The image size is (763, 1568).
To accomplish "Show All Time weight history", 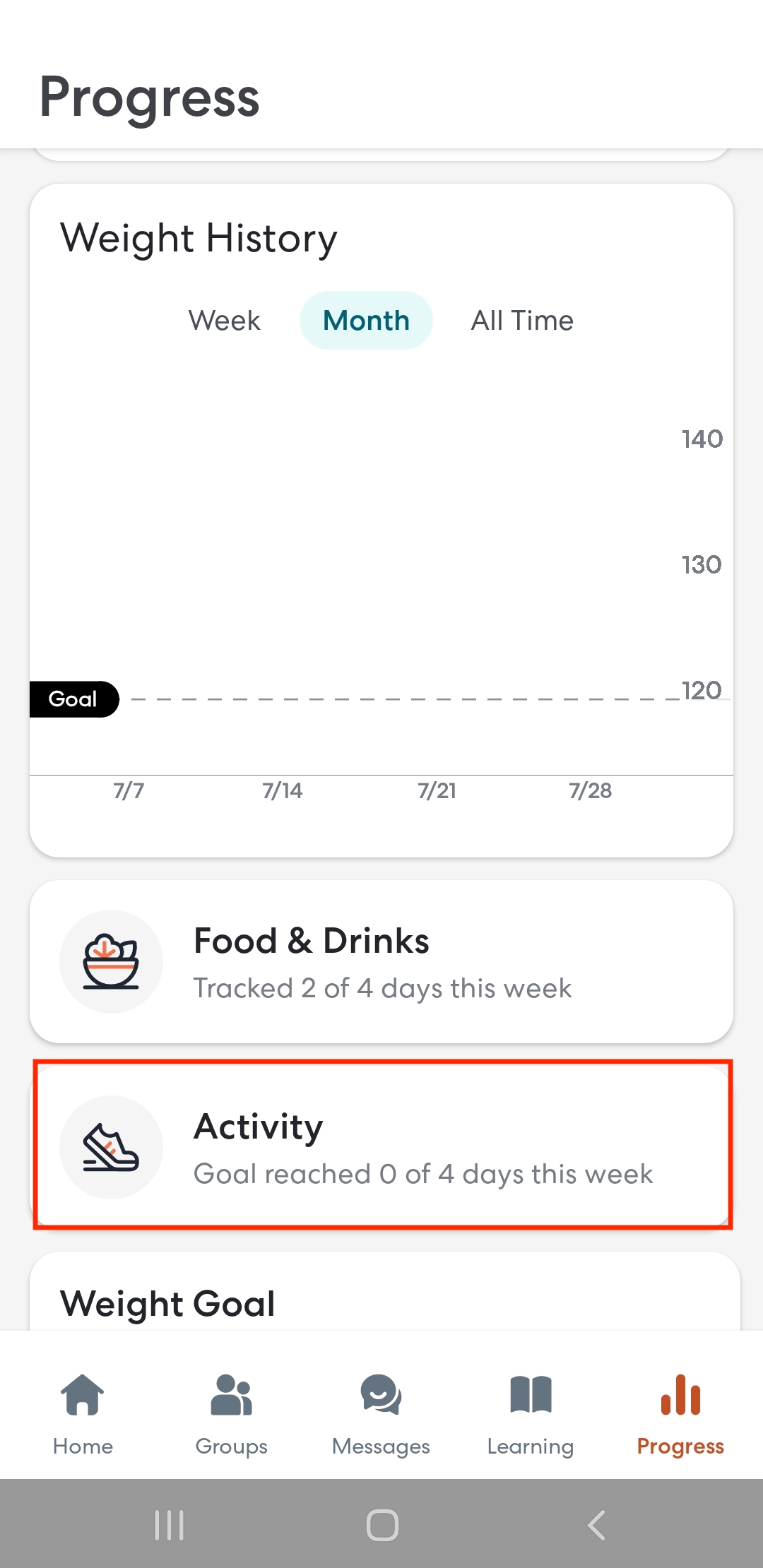I will click(x=522, y=321).
